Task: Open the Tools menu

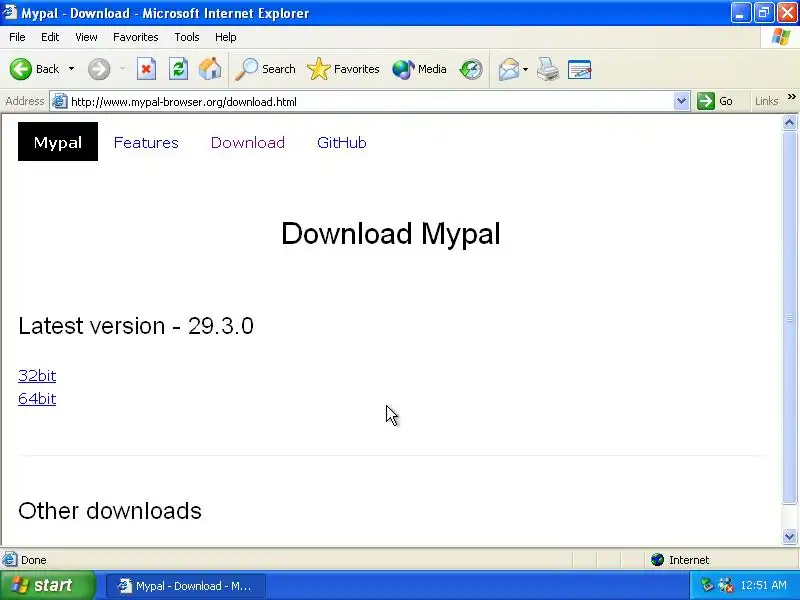Action: click(187, 37)
